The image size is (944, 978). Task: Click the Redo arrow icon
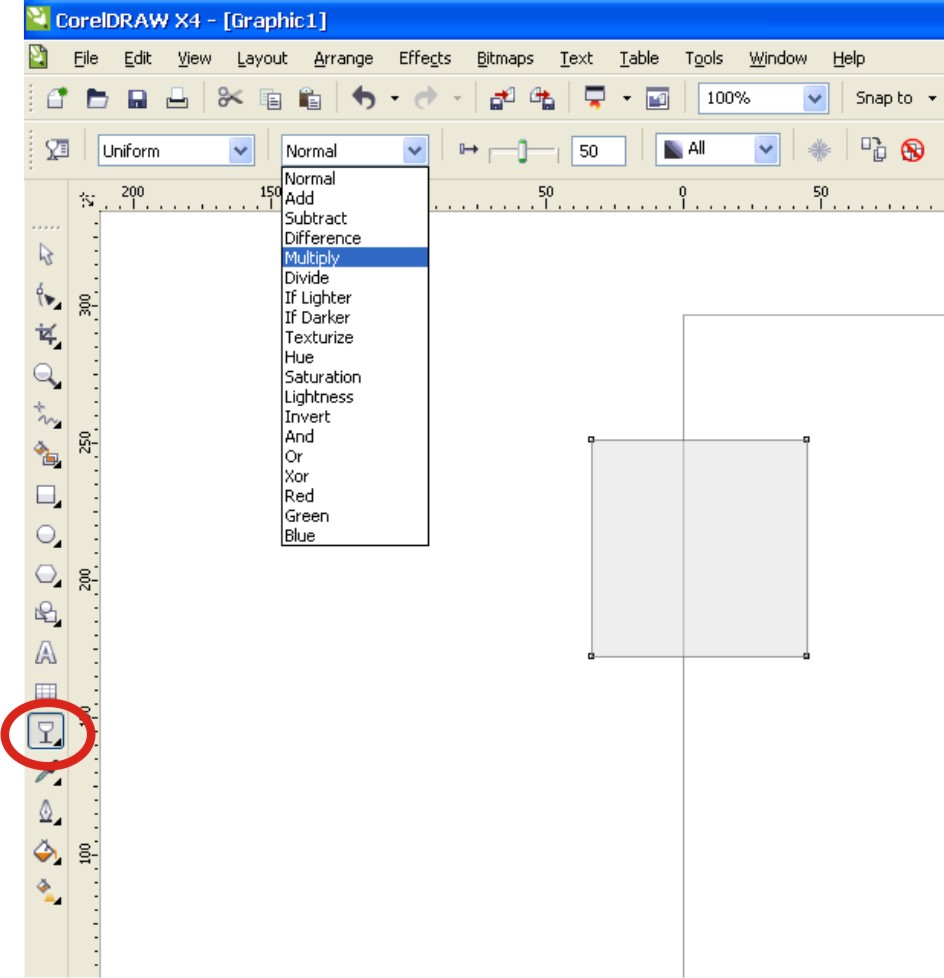[426, 98]
